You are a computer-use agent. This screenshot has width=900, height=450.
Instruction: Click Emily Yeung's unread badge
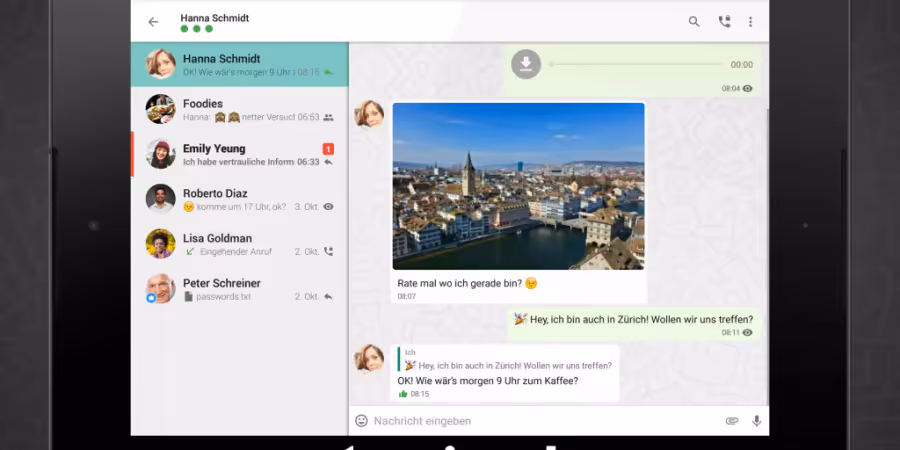(x=328, y=149)
